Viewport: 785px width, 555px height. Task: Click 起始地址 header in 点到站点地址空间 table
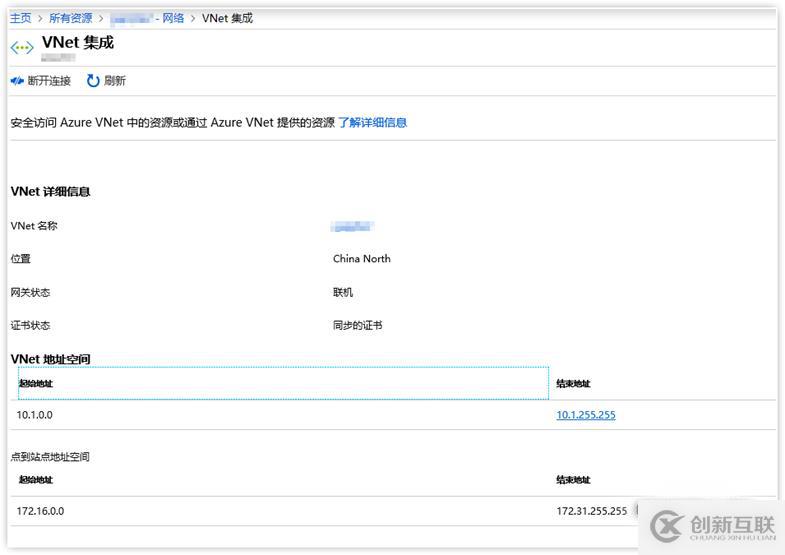(x=36, y=480)
